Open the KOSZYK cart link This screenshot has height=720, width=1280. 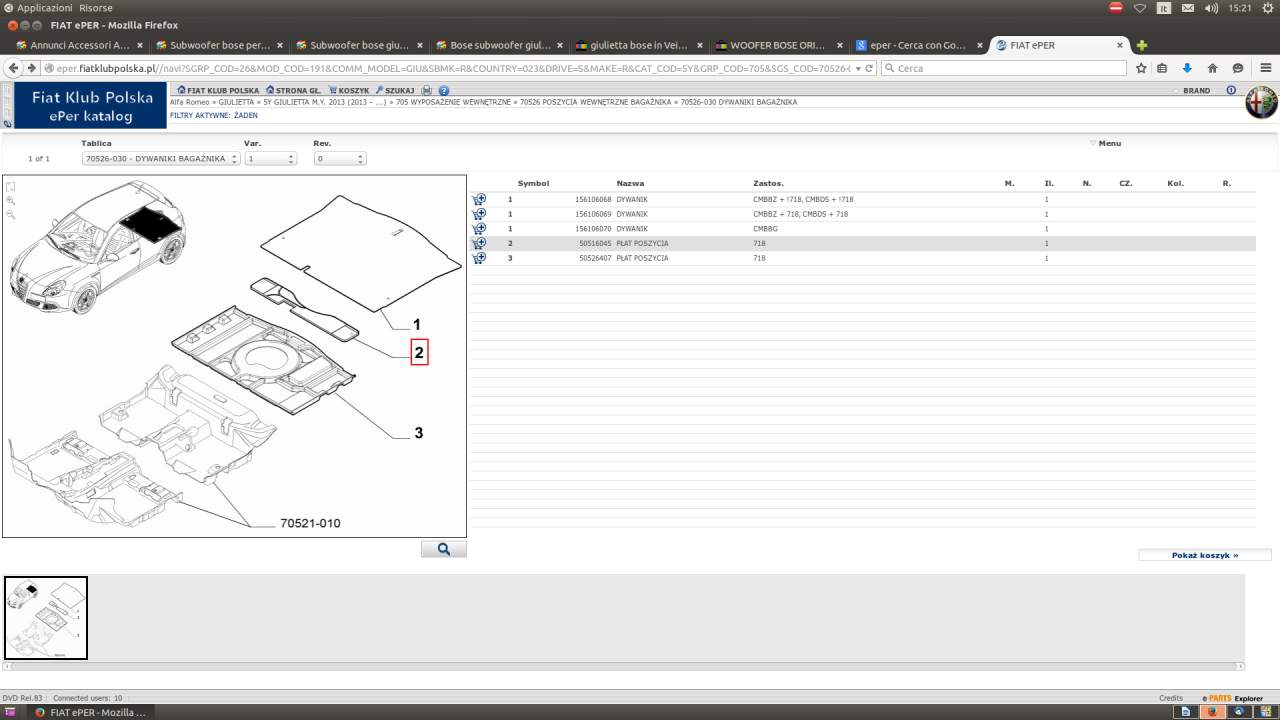[x=349, y=90]
